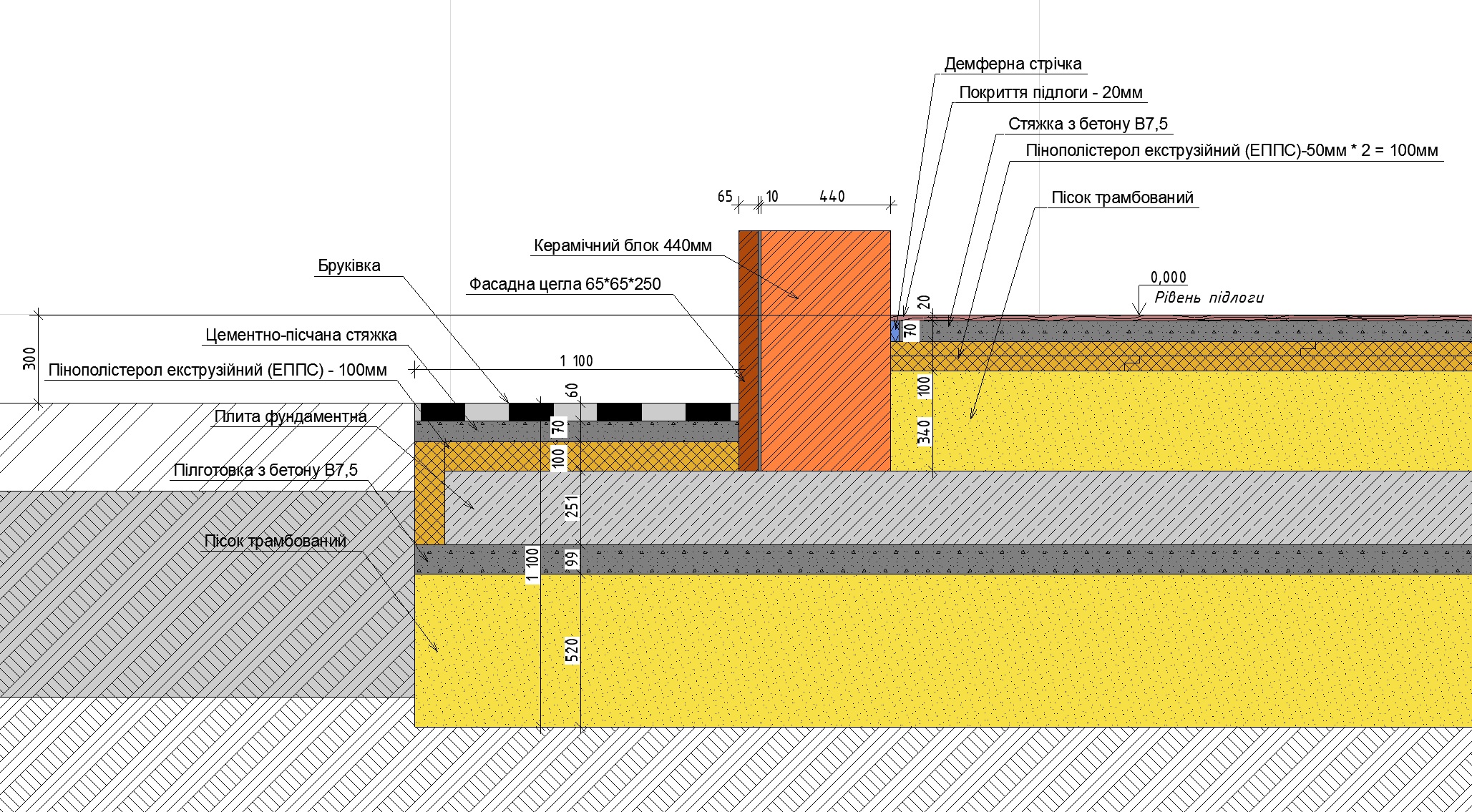Click the upper right 'Пісок трамбований' label
The image size is (1472, 812).
pos(1122,198)
